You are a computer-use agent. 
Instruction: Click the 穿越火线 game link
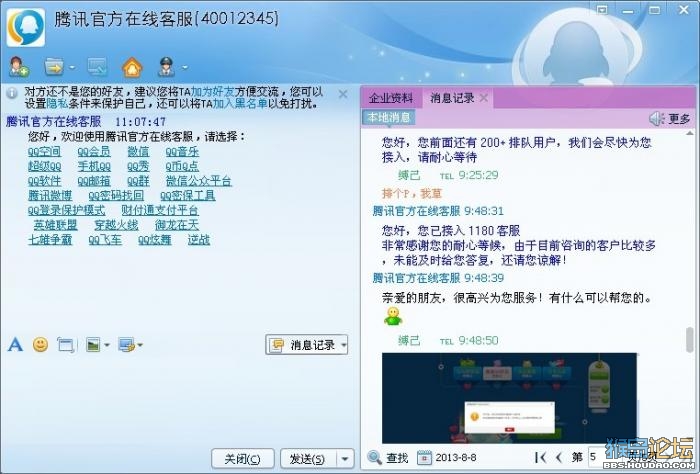tap(116, 225)
